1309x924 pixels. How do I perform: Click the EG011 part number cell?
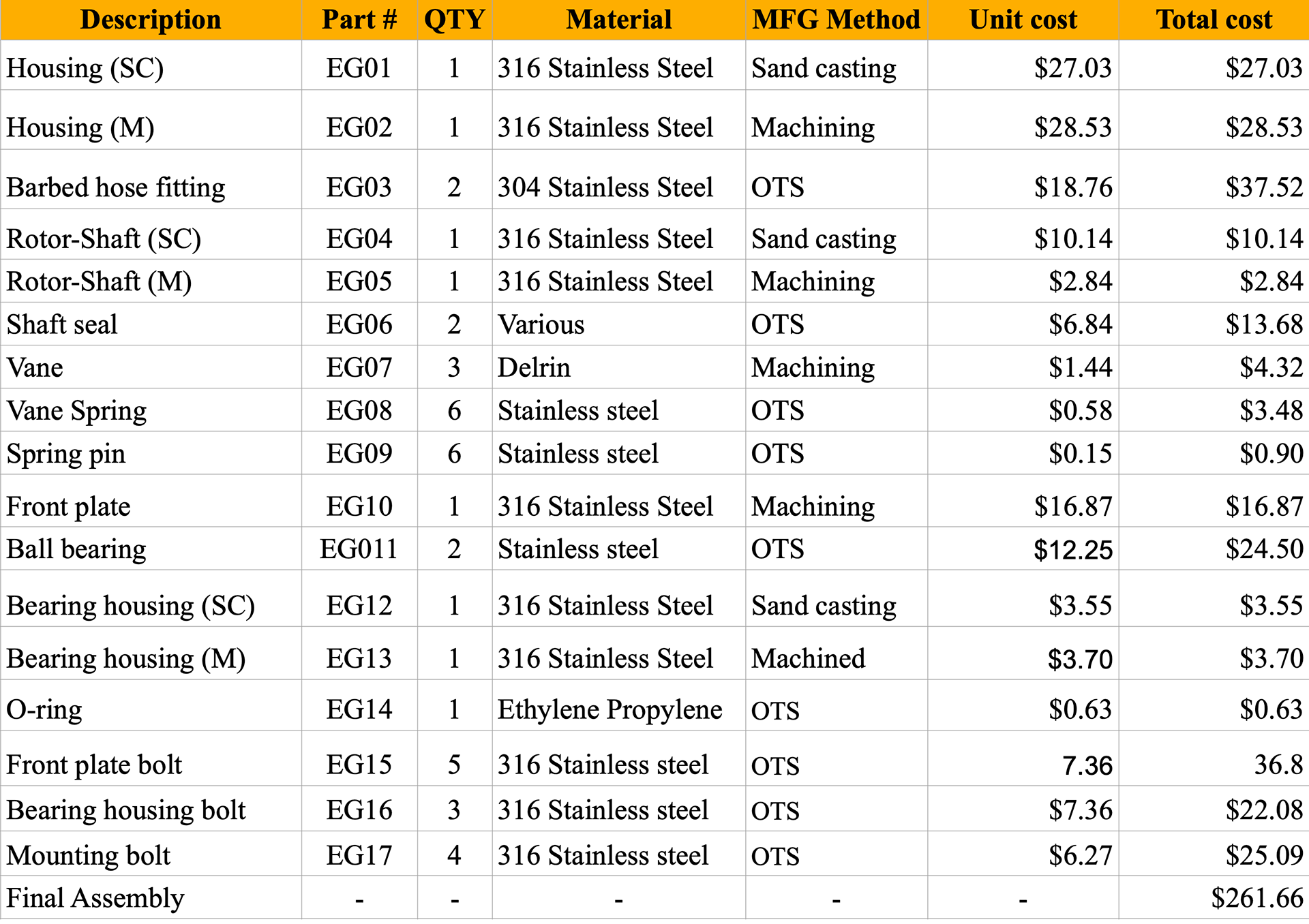pyautogui.click(x=359, y=549)
